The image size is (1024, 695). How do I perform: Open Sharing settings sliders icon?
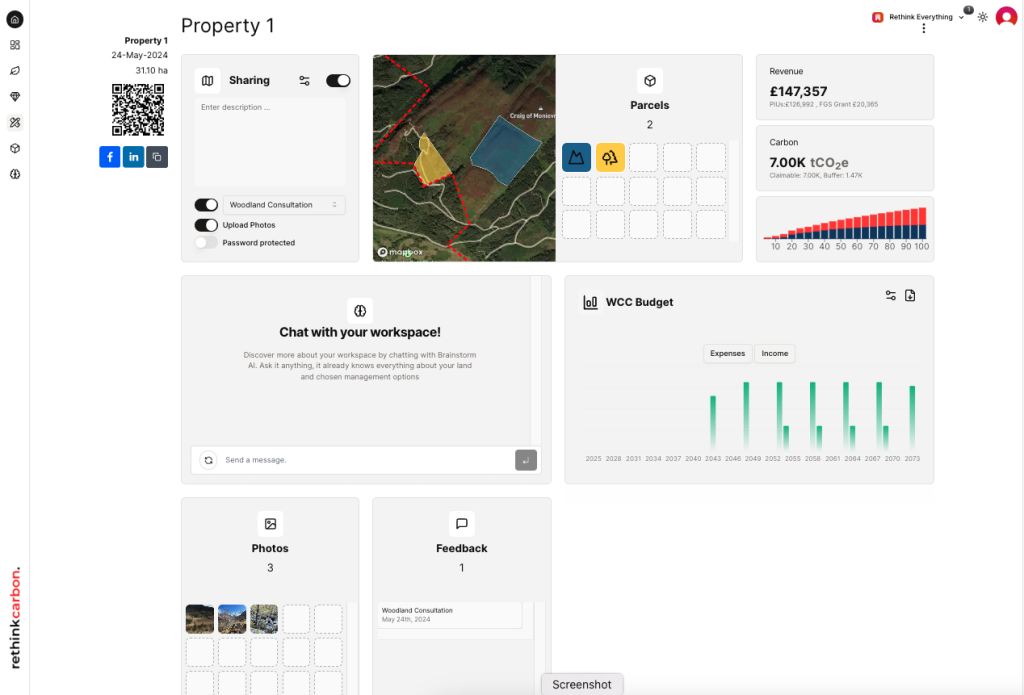click(x=304, y=80)
